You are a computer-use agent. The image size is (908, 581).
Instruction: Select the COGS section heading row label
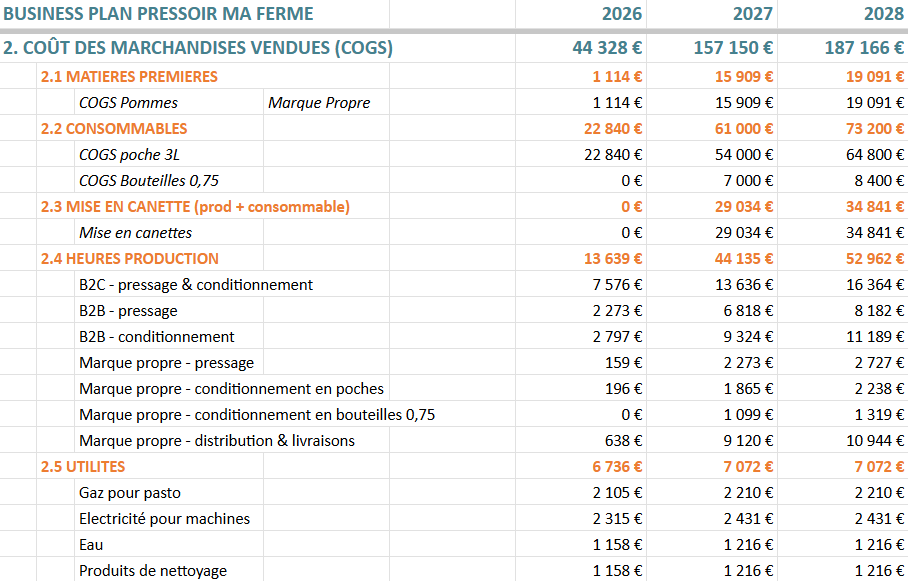coord(198,48)
